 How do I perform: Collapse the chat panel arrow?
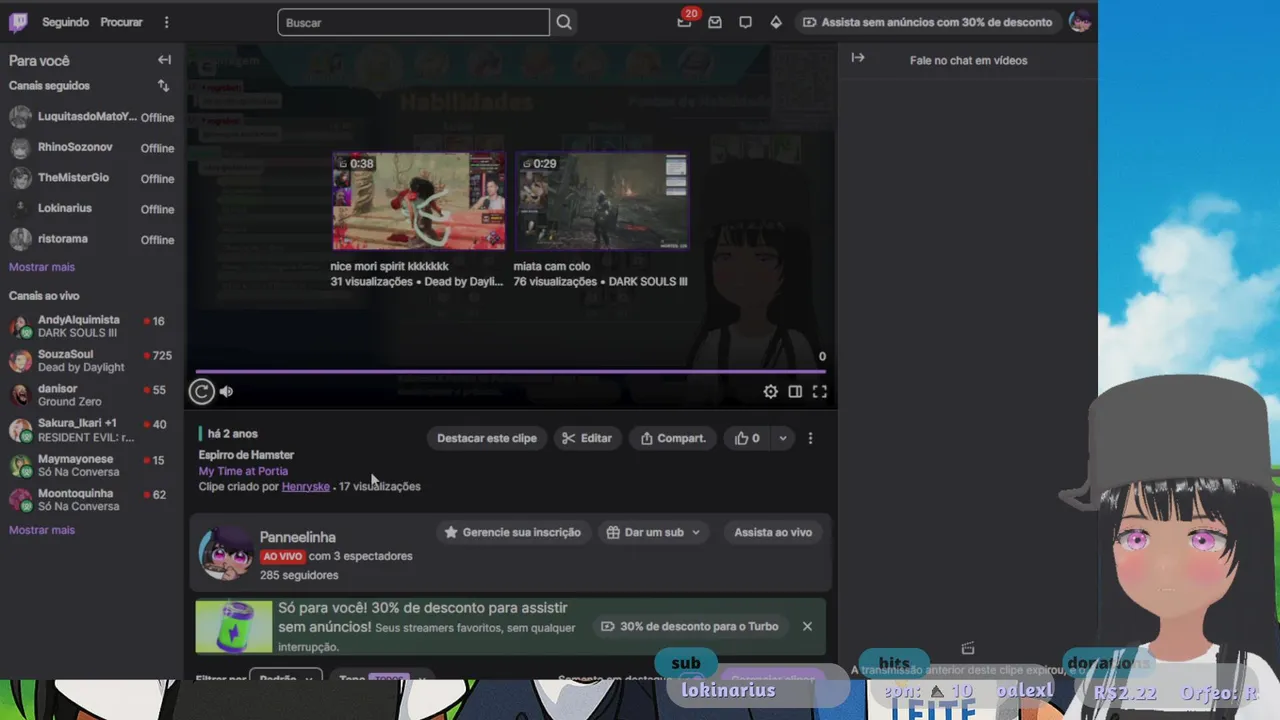click(858, 58)
